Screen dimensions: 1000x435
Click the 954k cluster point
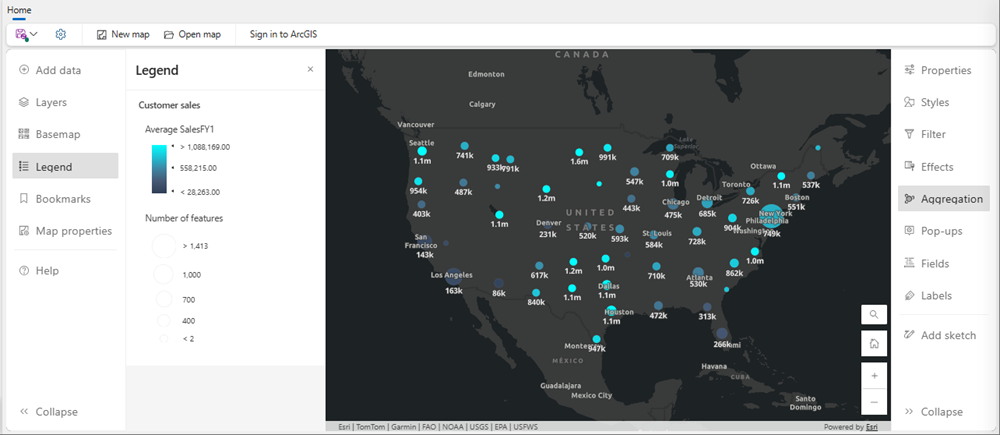[x=418, y=182]
